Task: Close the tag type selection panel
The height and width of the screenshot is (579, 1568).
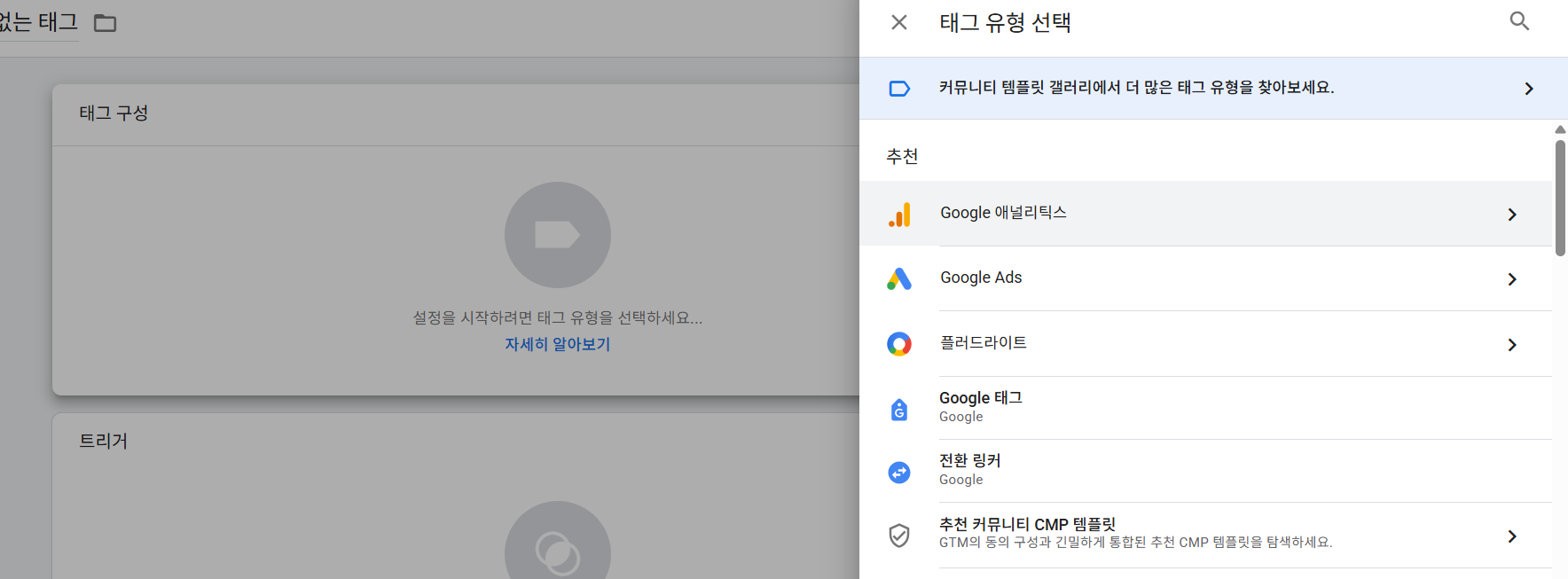Action: 899,22
